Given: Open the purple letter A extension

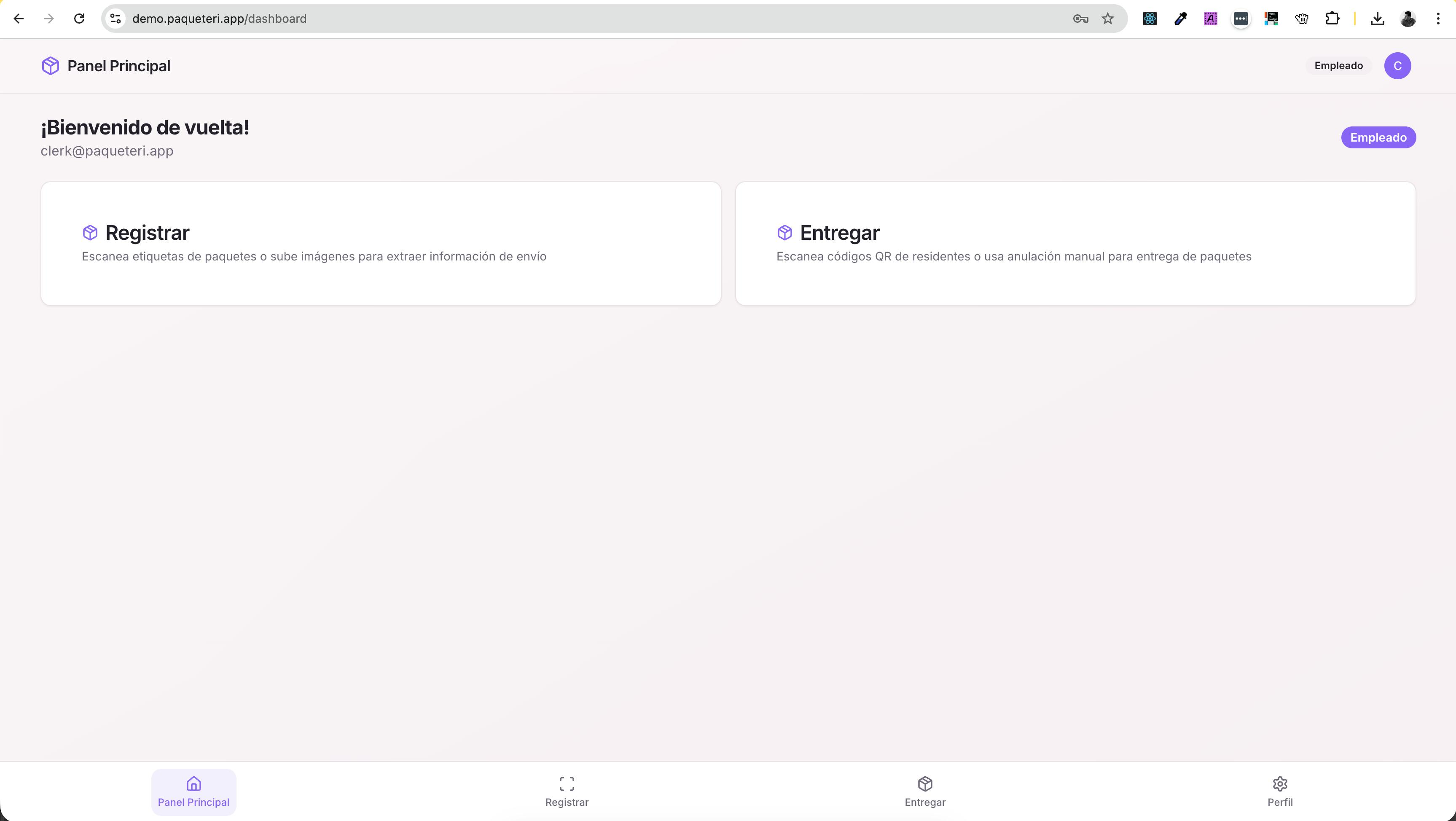Looking at the screenshot, I should coord(1210,19).
